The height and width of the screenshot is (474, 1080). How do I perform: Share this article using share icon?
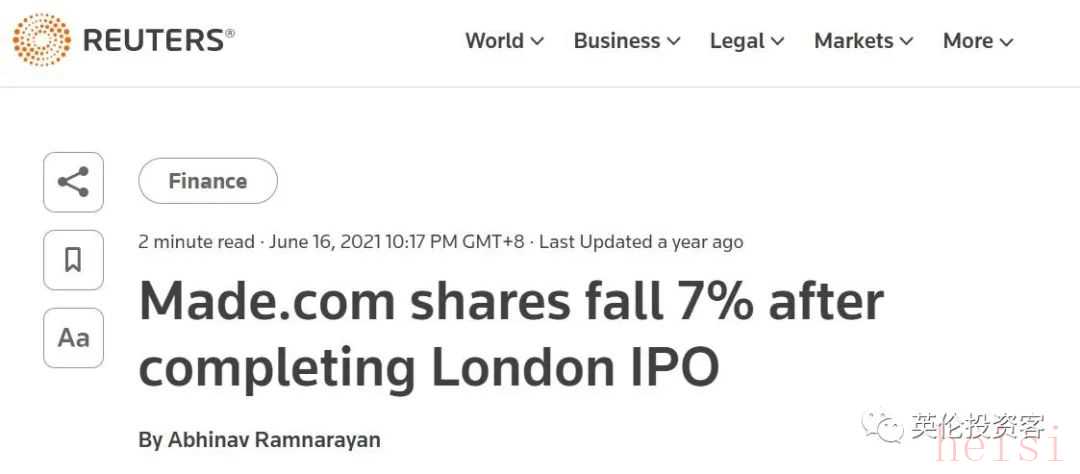73,182
